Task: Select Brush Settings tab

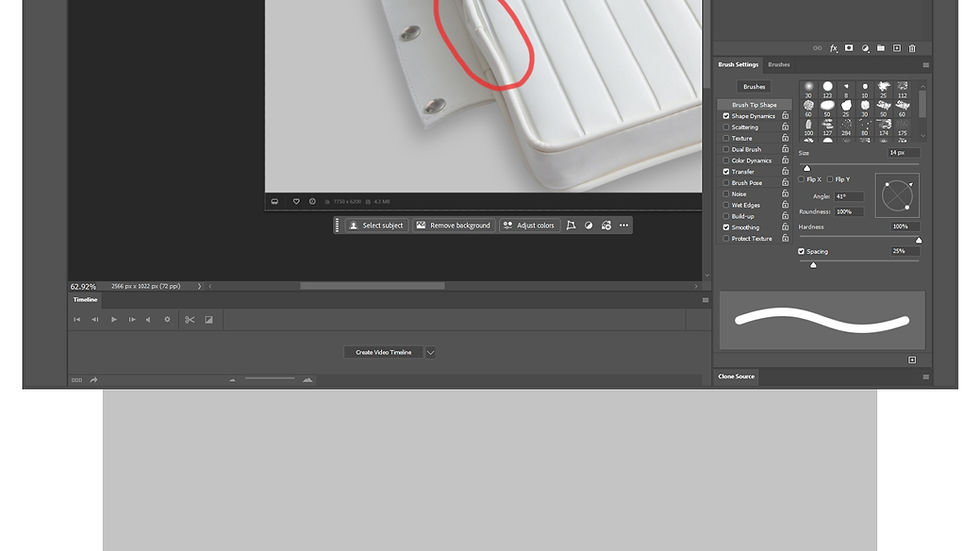Action: (x=738, y=64)
